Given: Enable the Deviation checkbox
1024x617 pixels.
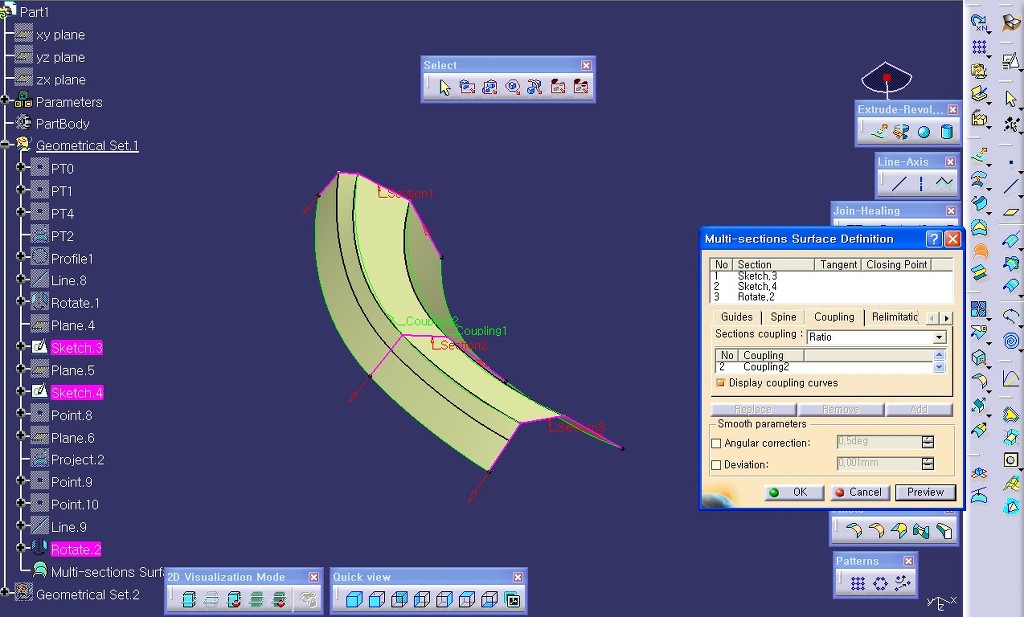Looking at the screenshot, I should pos(715,465).
